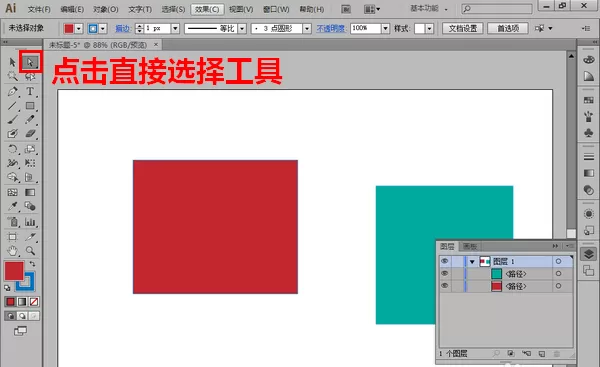
Task: Select the Scale tool
Action: click(30, 149)
